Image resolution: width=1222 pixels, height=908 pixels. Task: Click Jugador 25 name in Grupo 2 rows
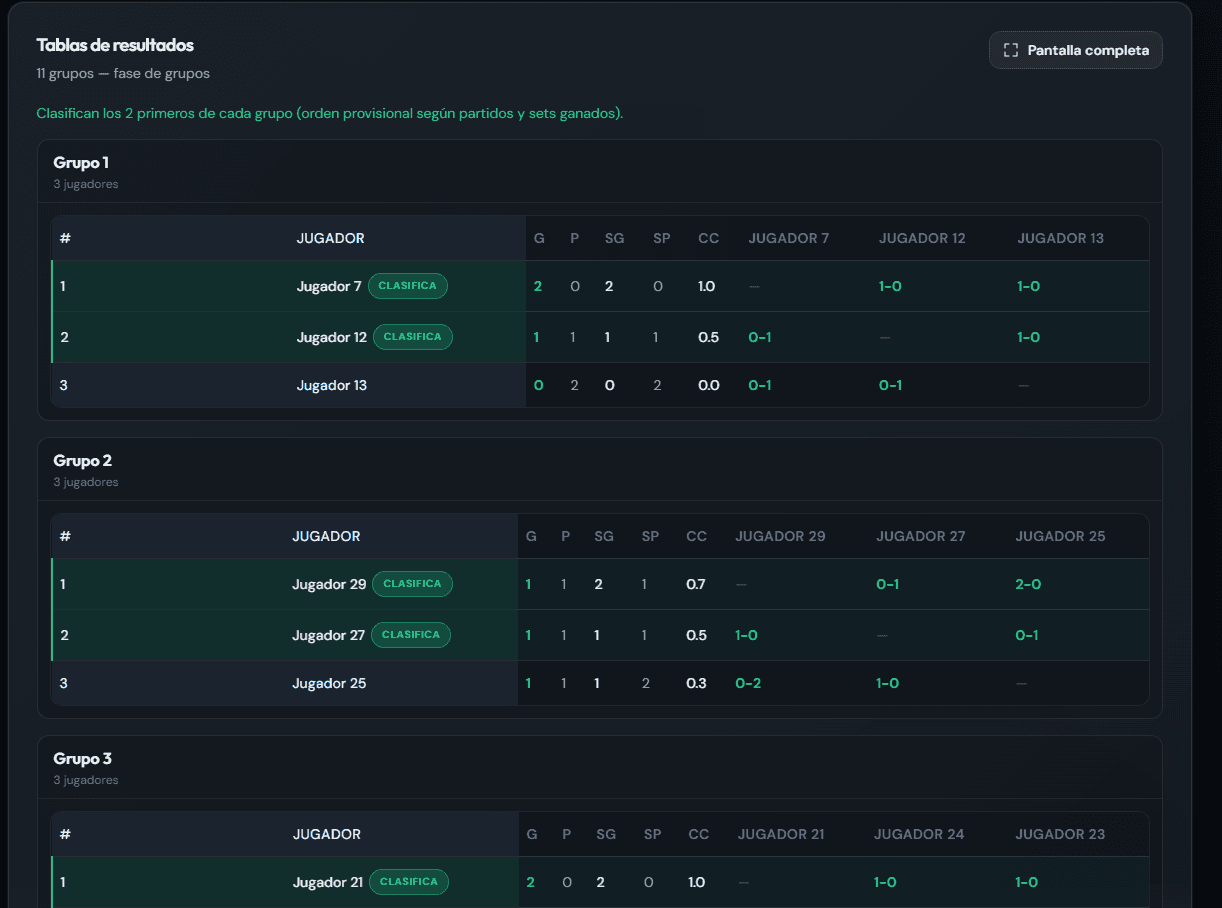click(329, 683)
